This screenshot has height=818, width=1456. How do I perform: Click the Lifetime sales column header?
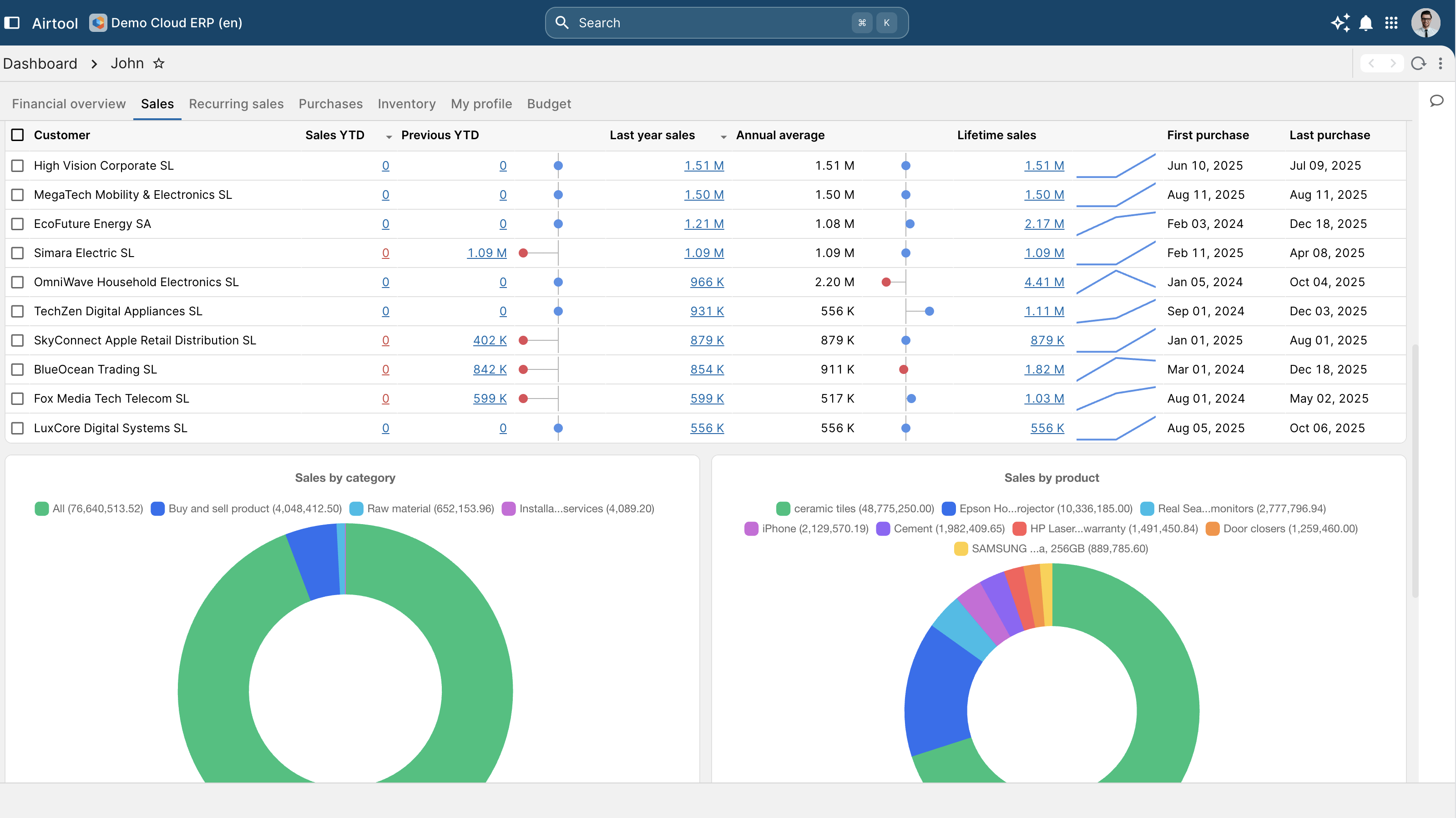pos(996,135)
